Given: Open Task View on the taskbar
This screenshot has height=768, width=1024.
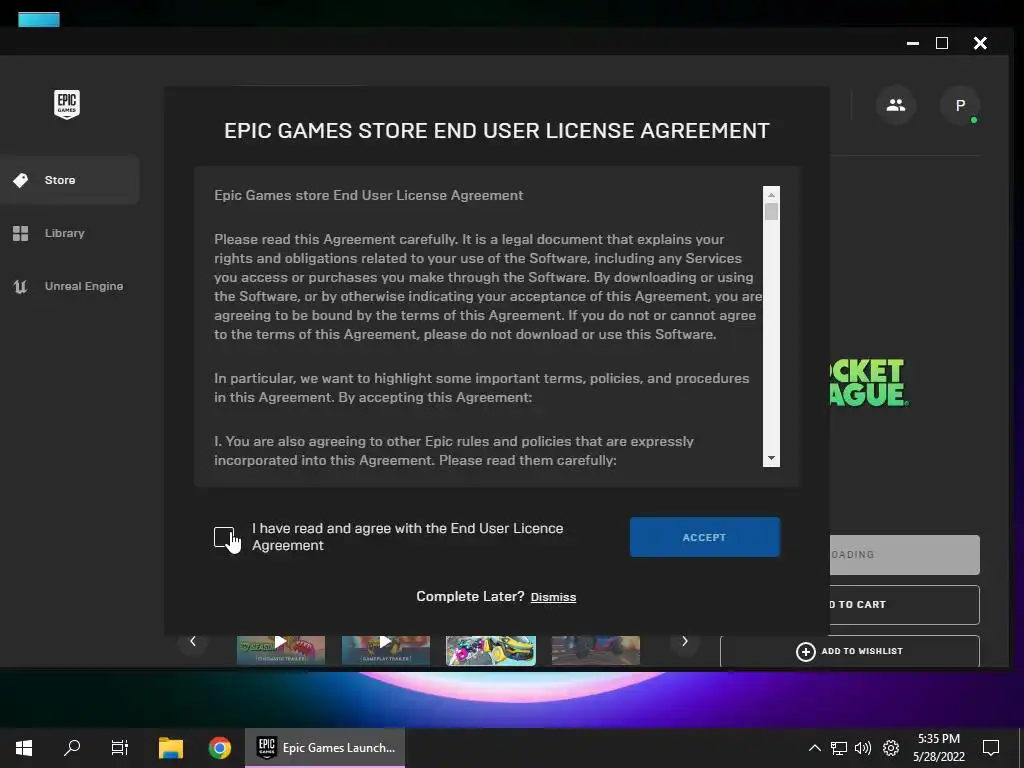Looking at the screenshot, I should tap(120, 748).
